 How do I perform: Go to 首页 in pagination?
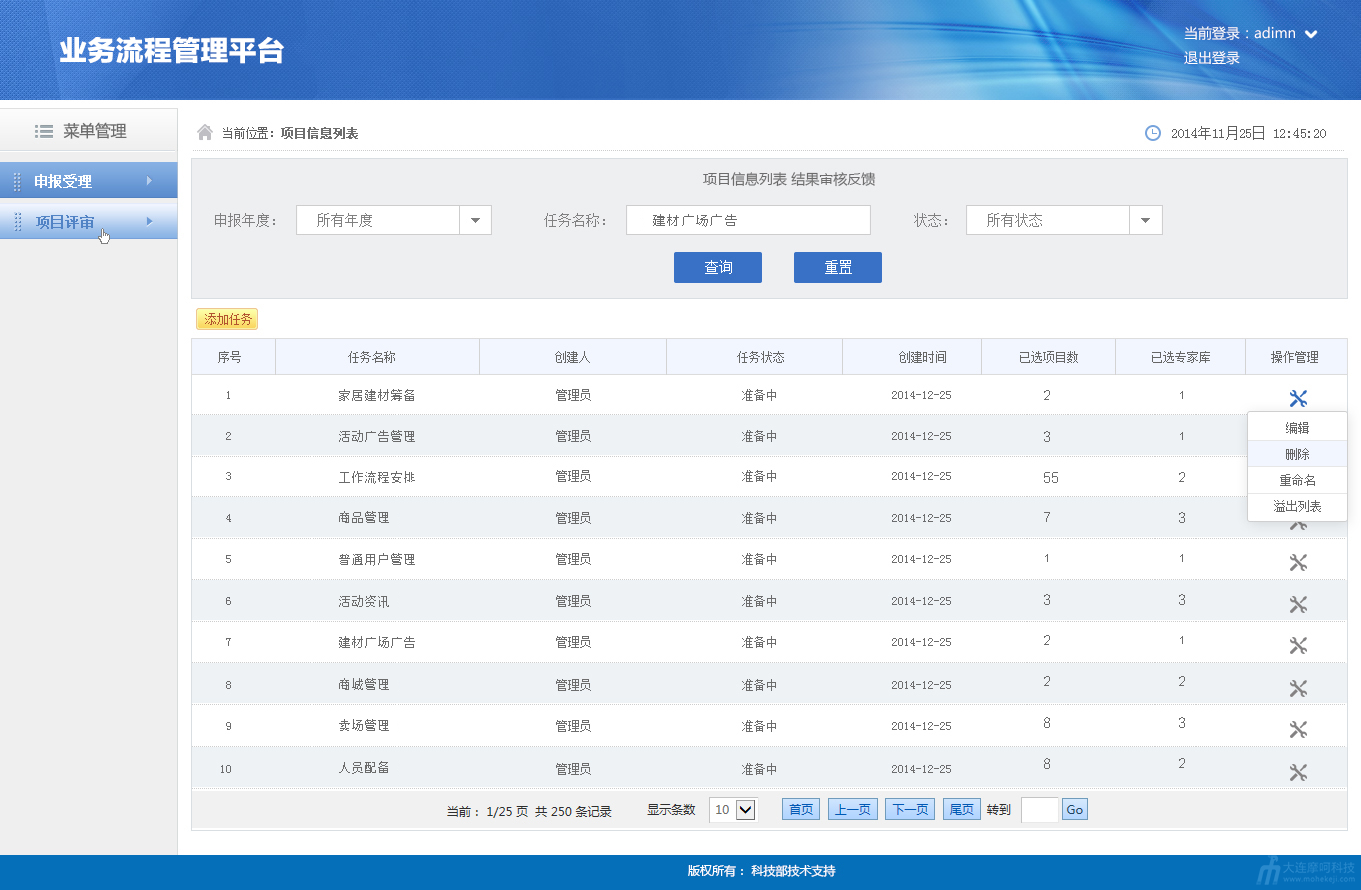pos(801,810)
